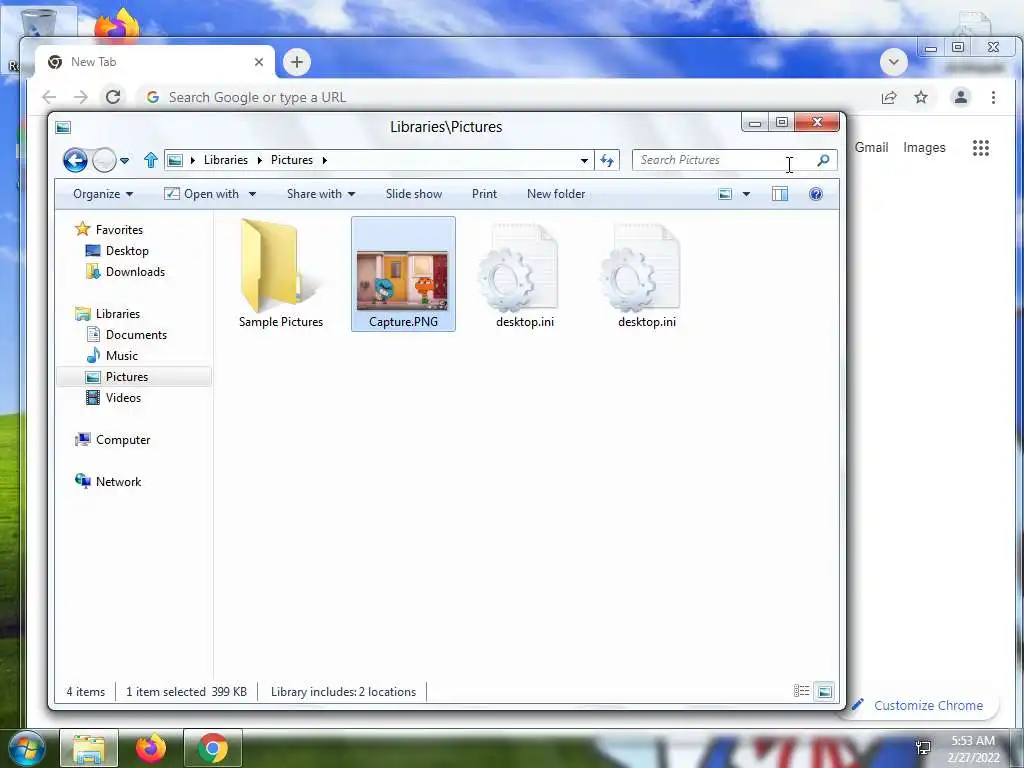The width and height of the screenshot is (1024, 768).
Task: Click Print in the toolbar
Action: coord(484,194)
